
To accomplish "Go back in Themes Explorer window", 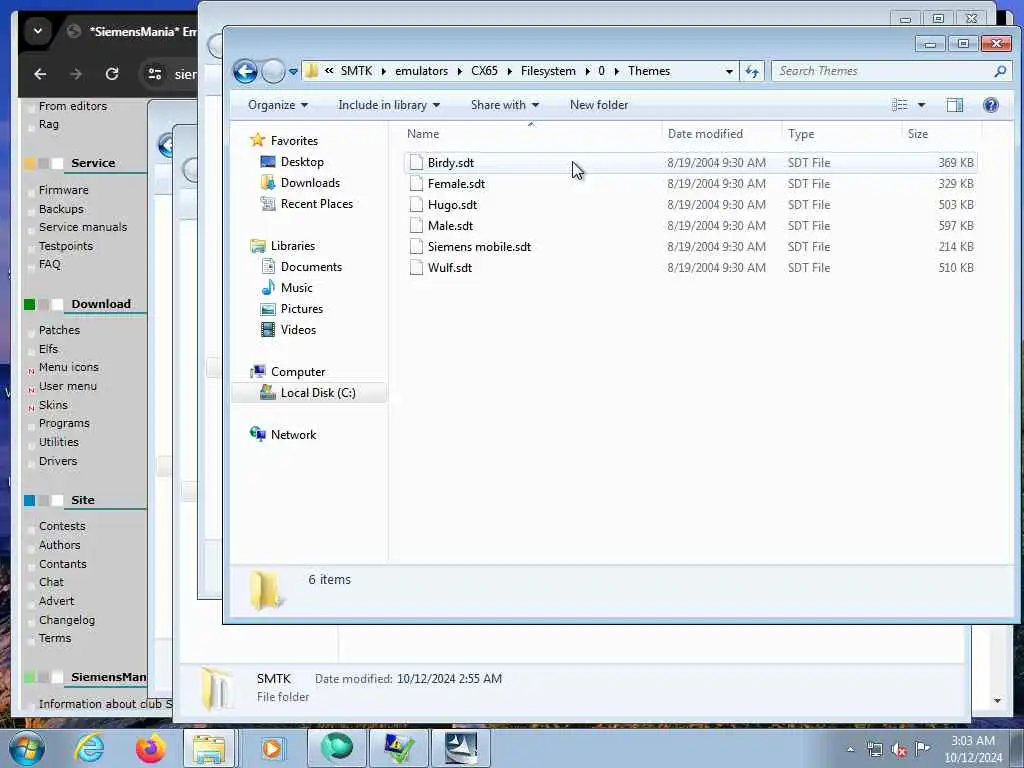I will (x=246, y=71).
